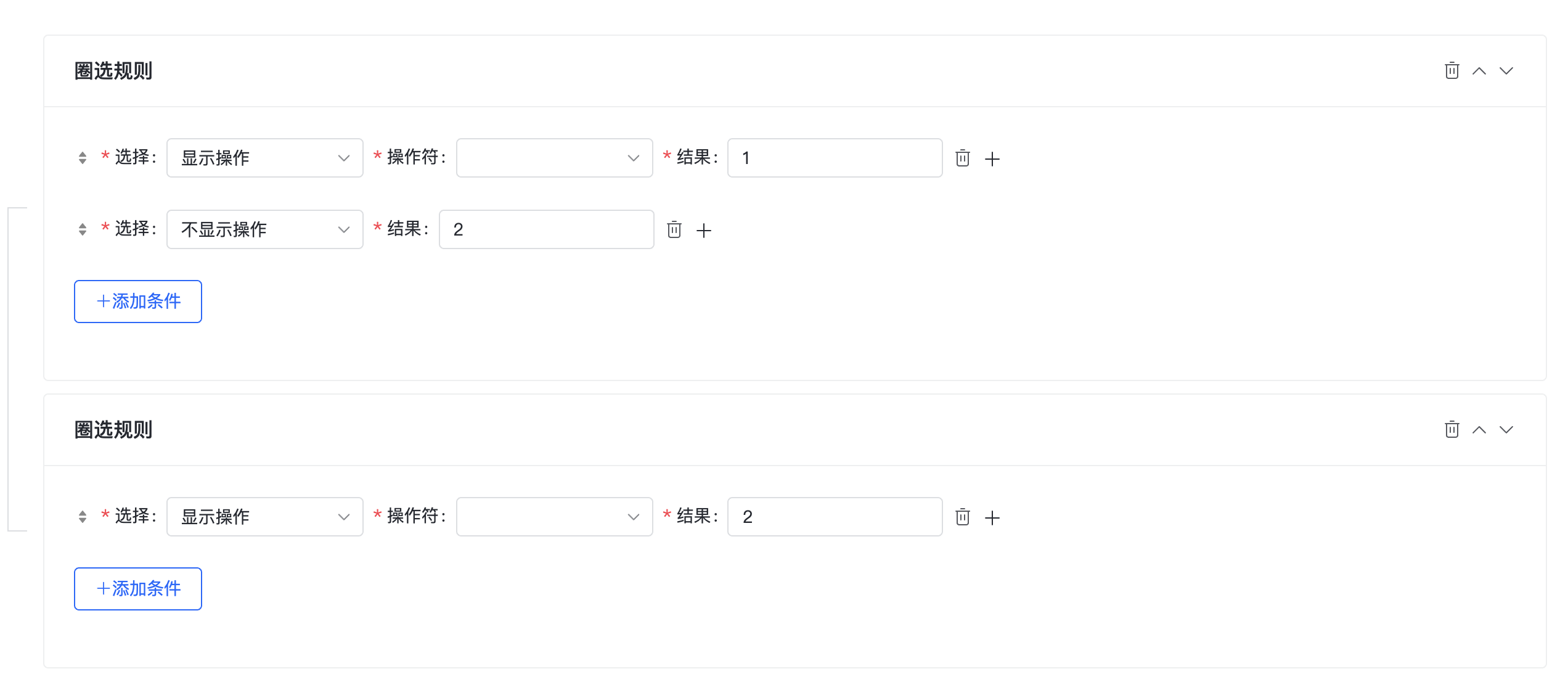The width and height of the screenshot is (1568, 682).
Task: Add a row using plus icon beside 不显示操作
Action: click(704, 229)
